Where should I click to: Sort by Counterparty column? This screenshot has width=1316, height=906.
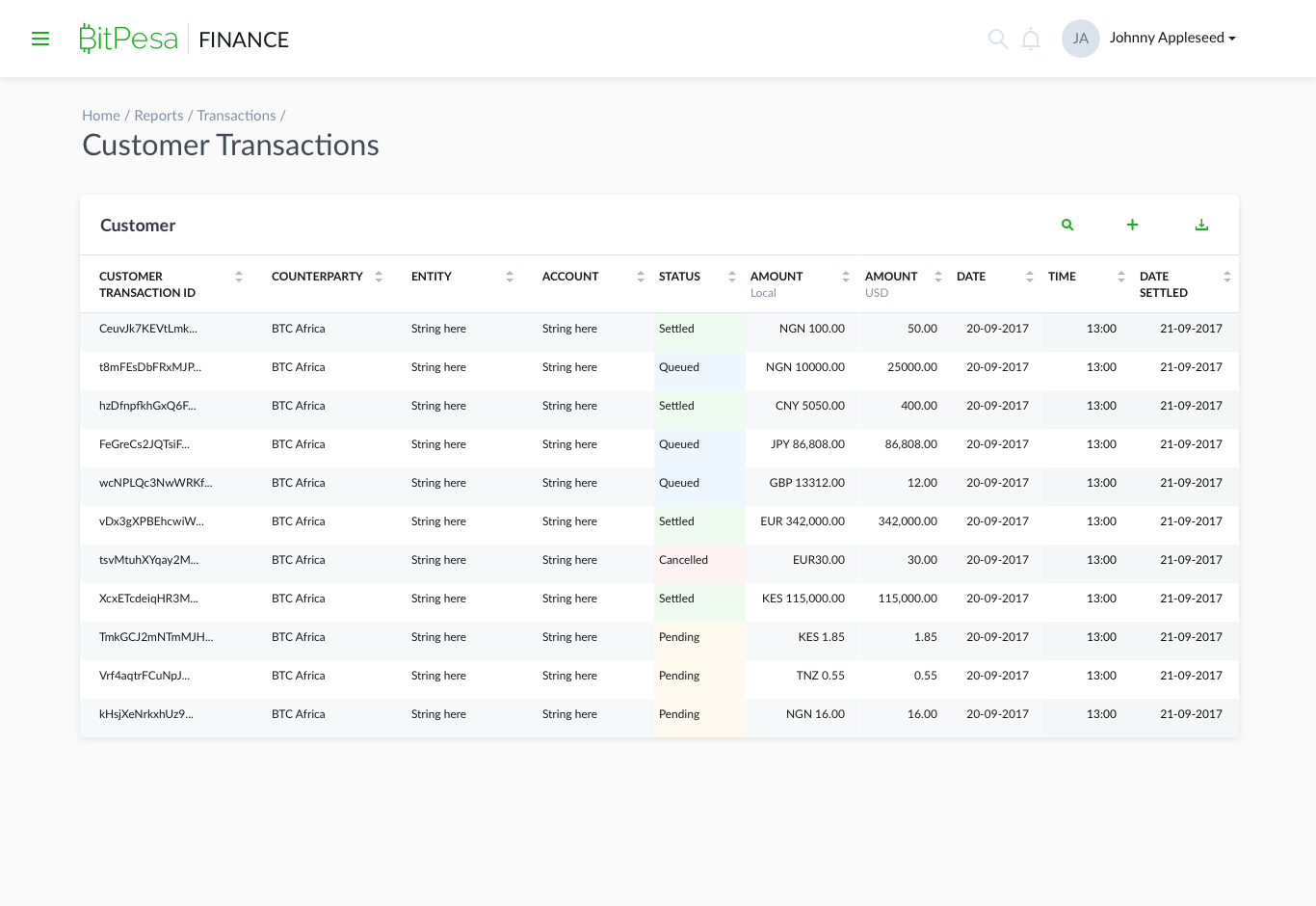point(379,277)
